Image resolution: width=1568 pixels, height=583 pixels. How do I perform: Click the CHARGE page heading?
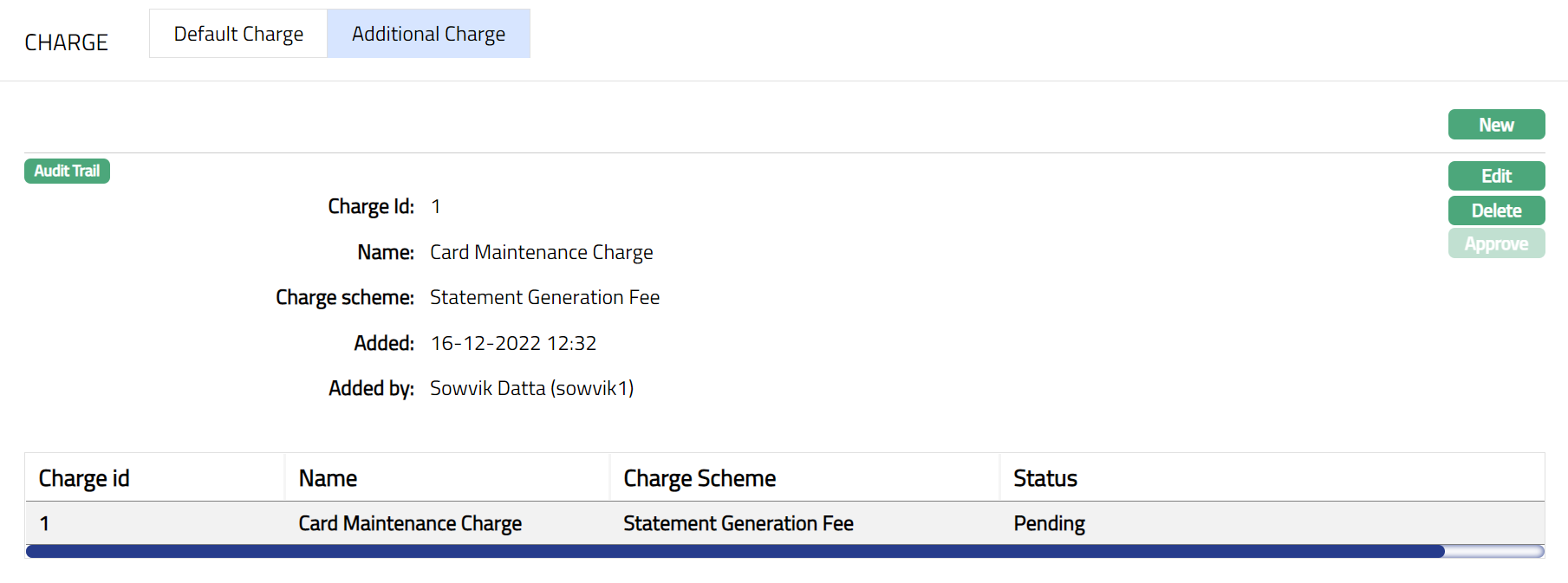click(66, 42)
